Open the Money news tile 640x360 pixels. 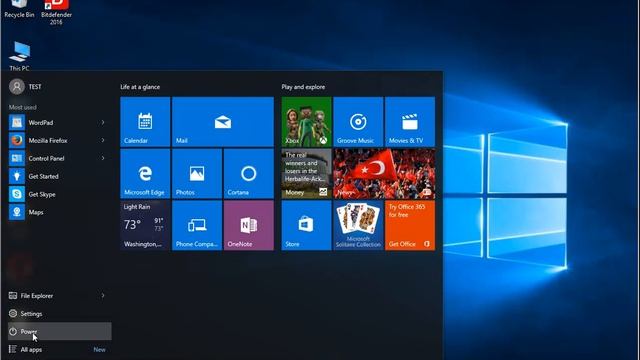coord(307,173)
